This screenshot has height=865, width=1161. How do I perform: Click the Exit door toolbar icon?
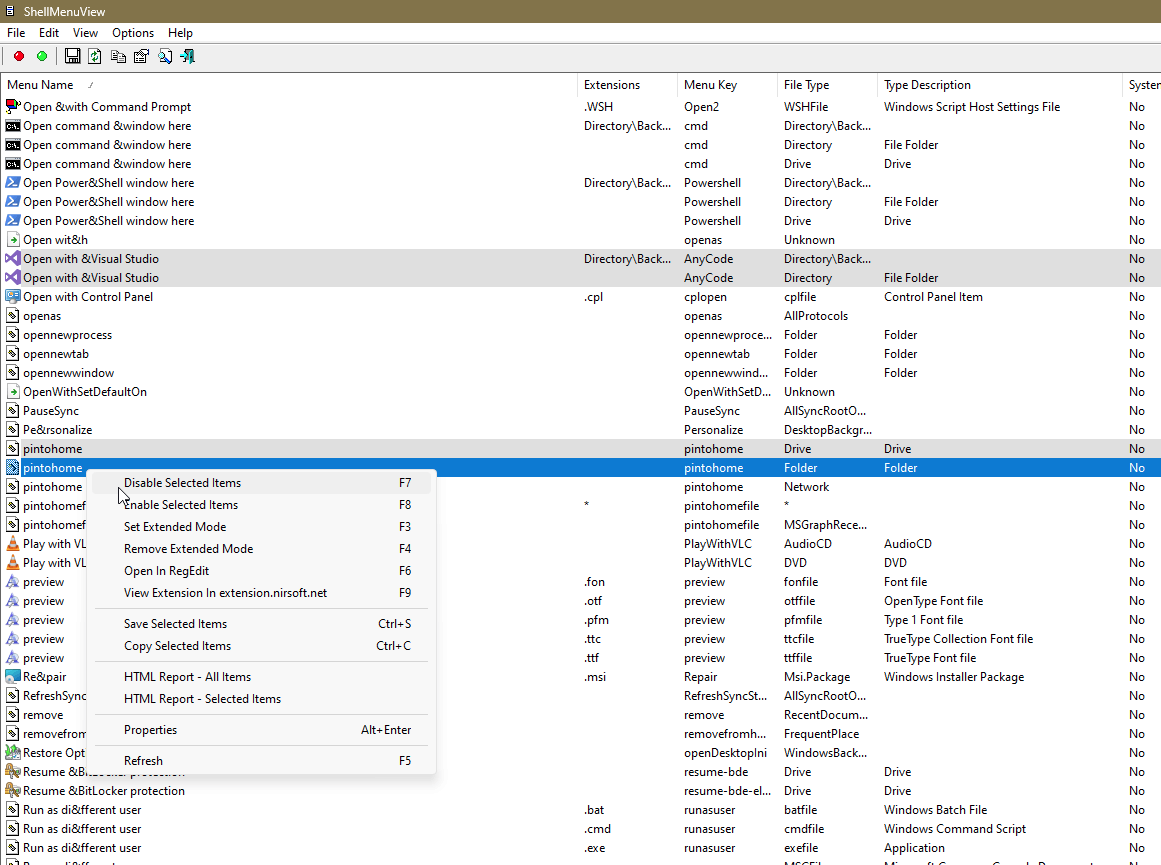coord(187,56)
